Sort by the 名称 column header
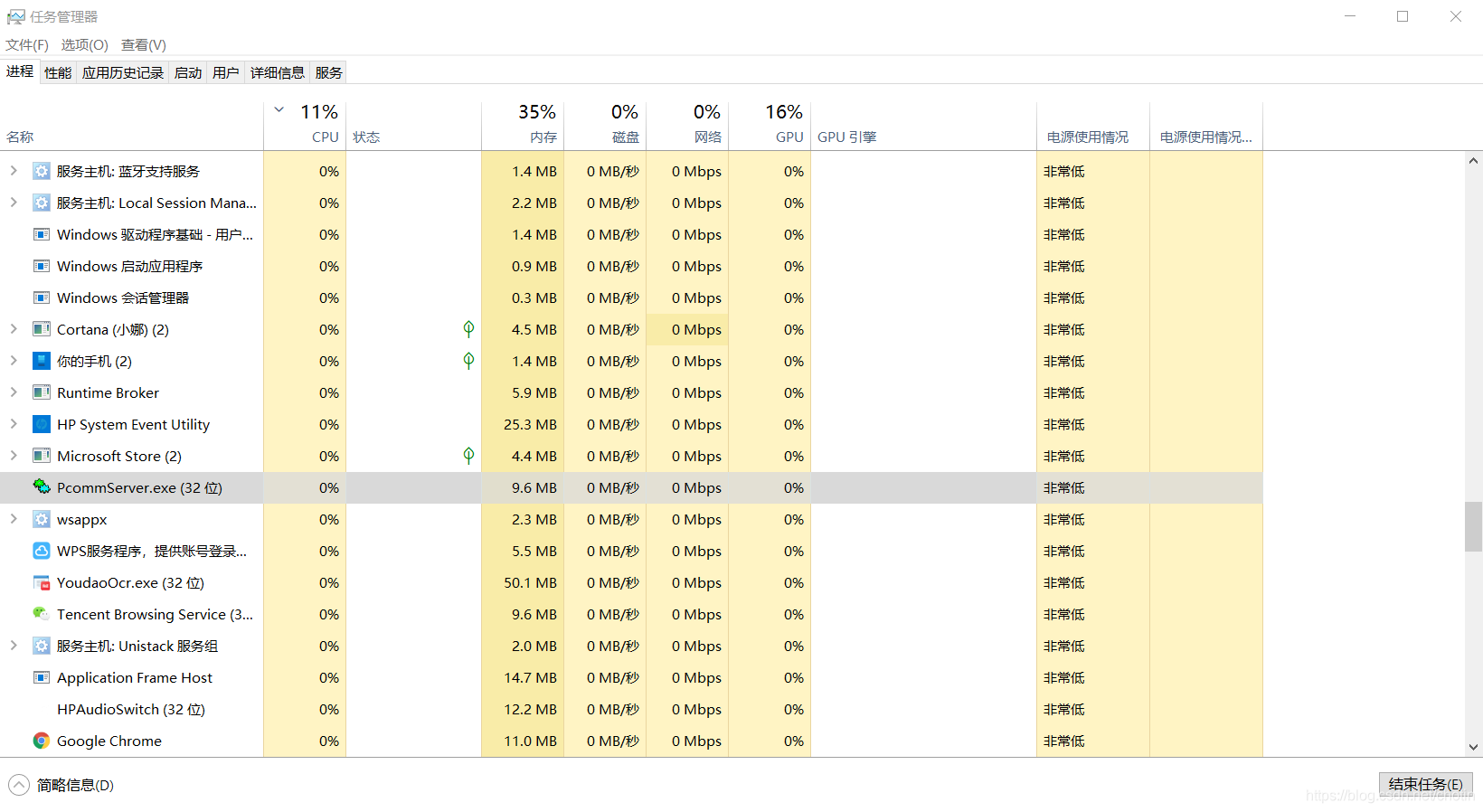This screenshot has height=812, width=1483. click(131, 125)
